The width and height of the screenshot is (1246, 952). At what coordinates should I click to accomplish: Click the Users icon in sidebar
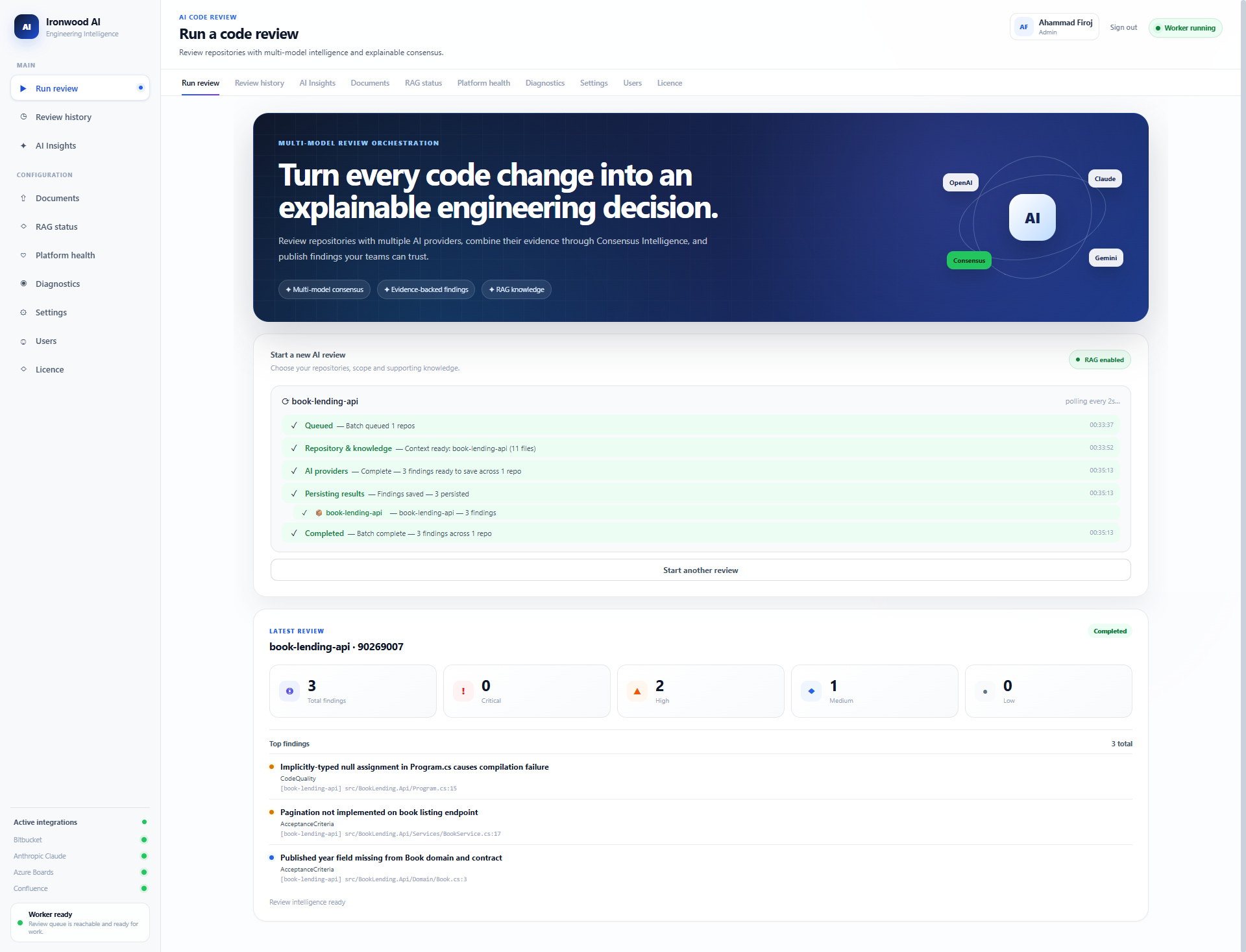tap(23, 341)
